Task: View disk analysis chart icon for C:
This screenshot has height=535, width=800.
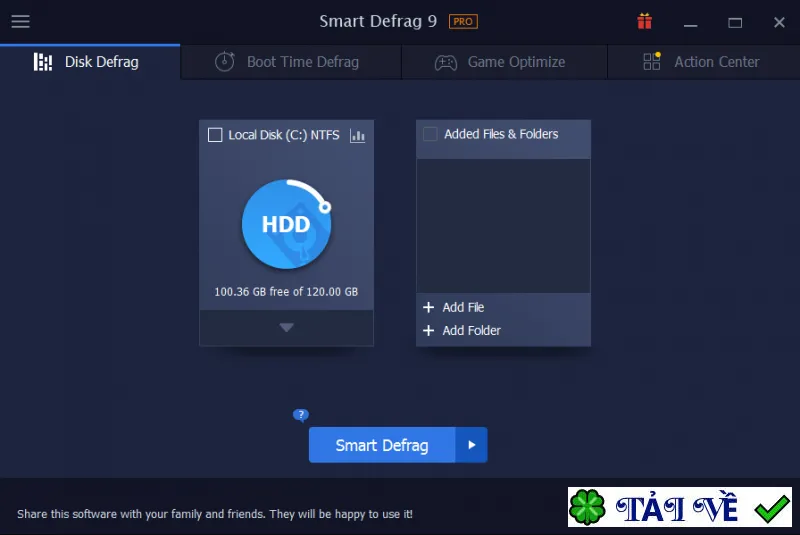Action: tap(357, 136)
